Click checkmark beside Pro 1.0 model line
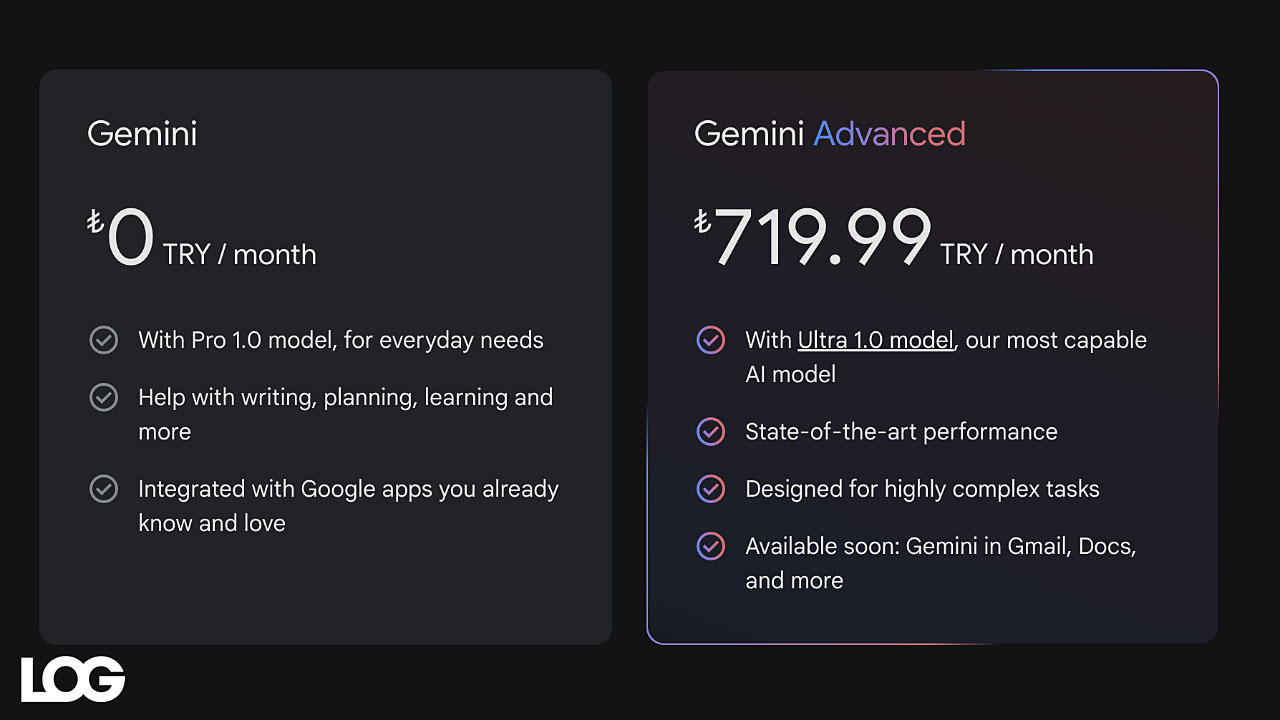The height and width of the screenshot is (720, 1280). [x=104, y=340]
